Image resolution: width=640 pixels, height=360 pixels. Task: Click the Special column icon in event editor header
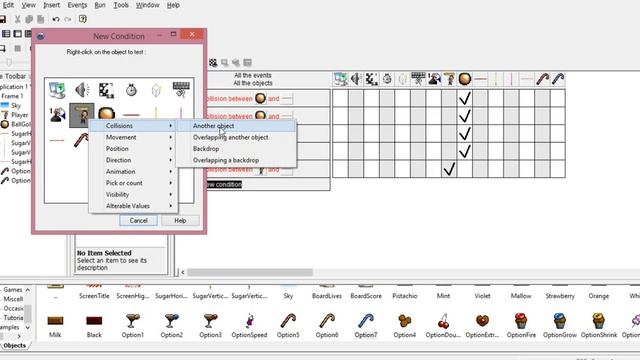pyautogui.click(x=340, y=79)
